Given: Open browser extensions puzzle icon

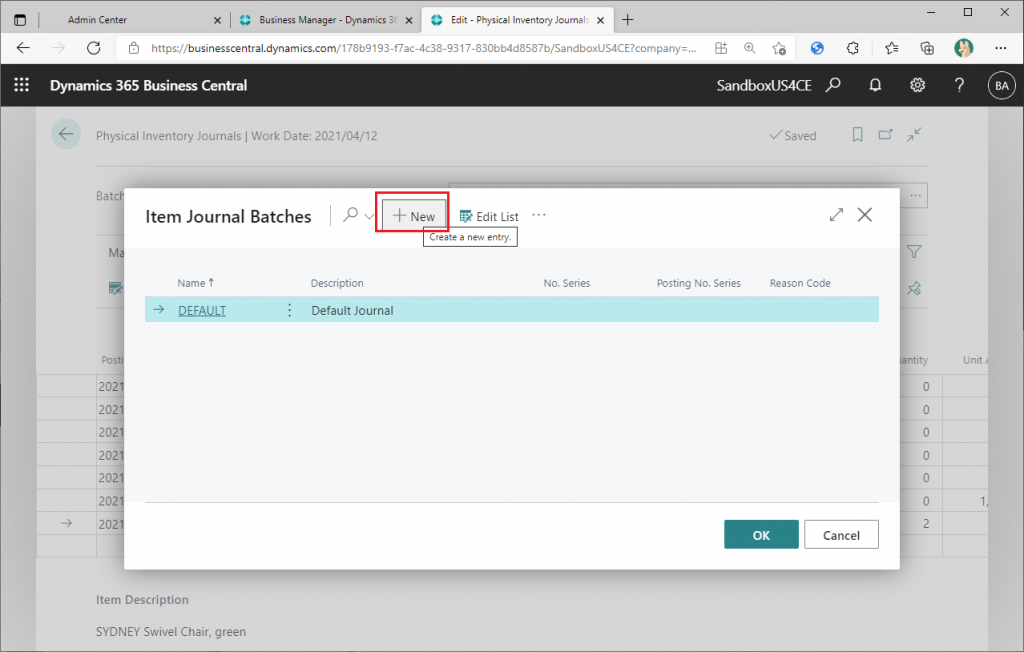Looking at the screenshot, I should tap(852, 48).
